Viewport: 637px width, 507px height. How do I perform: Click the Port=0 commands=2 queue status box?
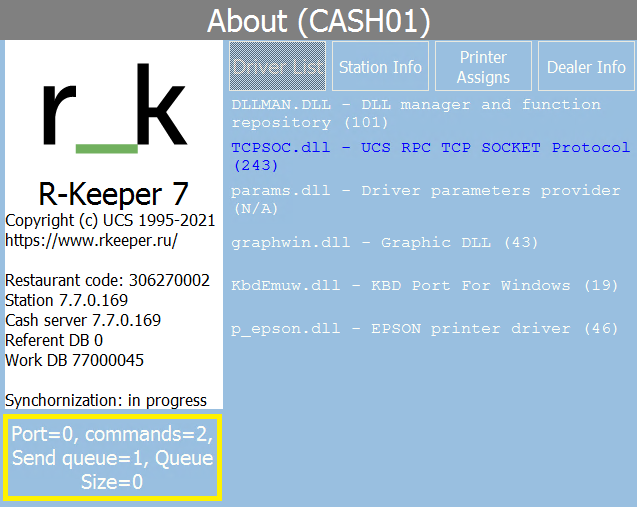112,457
